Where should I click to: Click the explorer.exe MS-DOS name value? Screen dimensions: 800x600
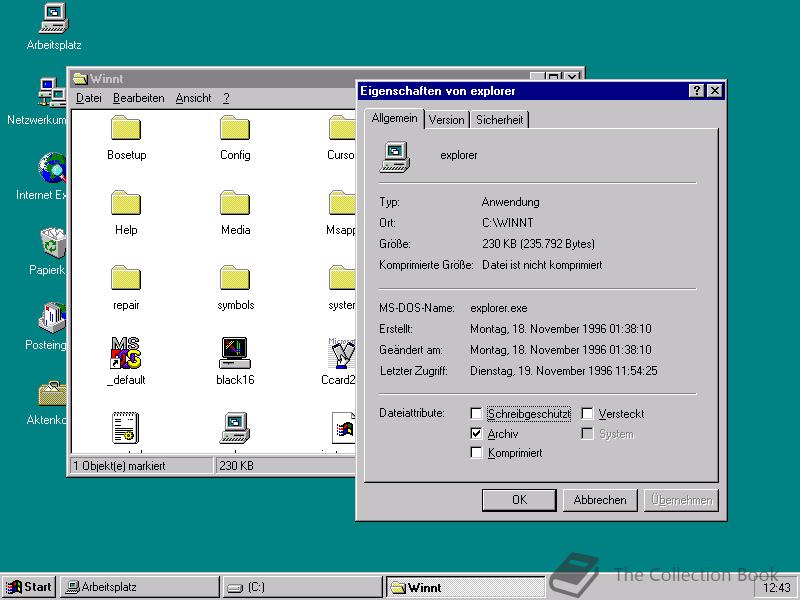click(x=498, y=308)
